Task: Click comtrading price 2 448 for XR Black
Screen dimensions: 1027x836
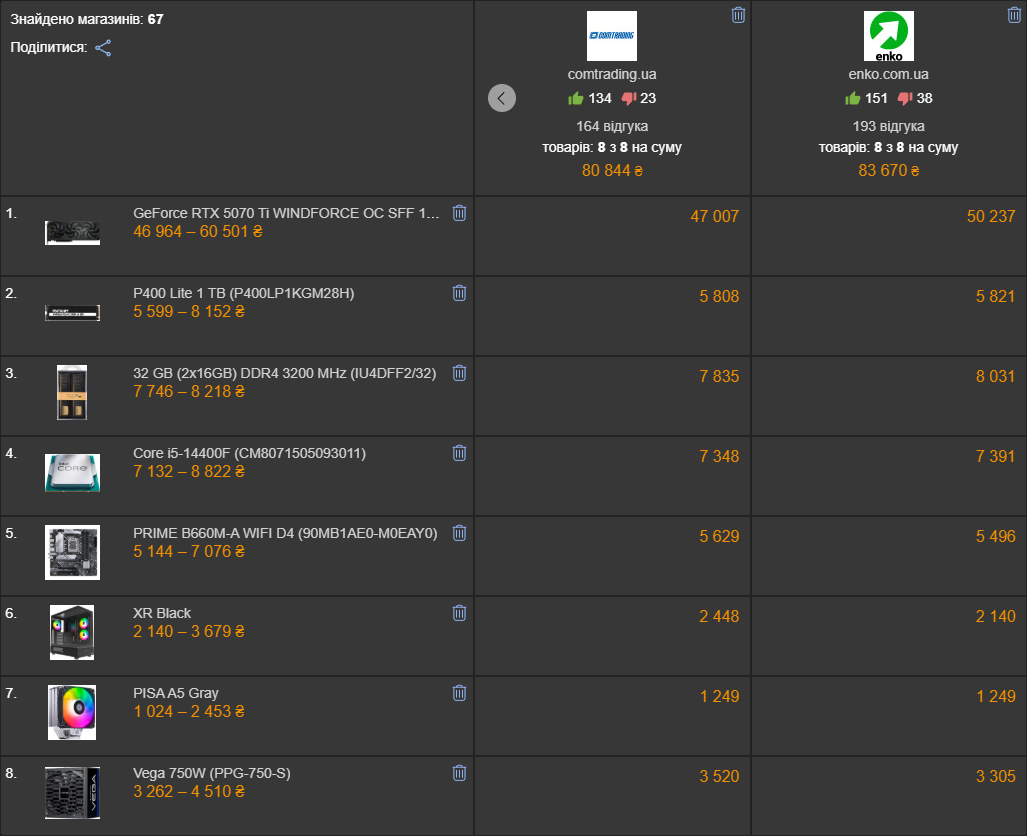Action: pyautogui.click(x=719, y=616)
